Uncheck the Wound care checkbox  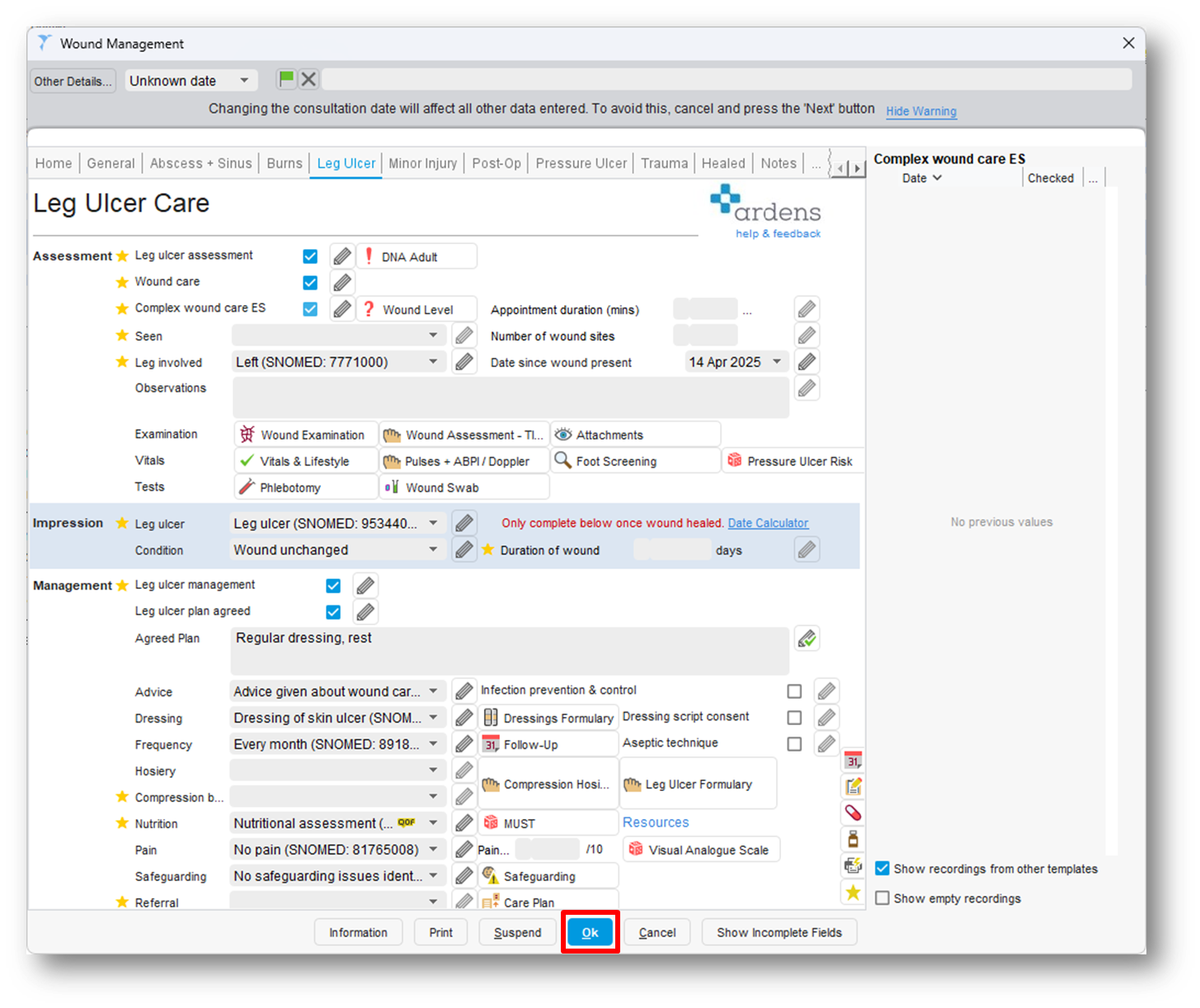coord(310,283)
